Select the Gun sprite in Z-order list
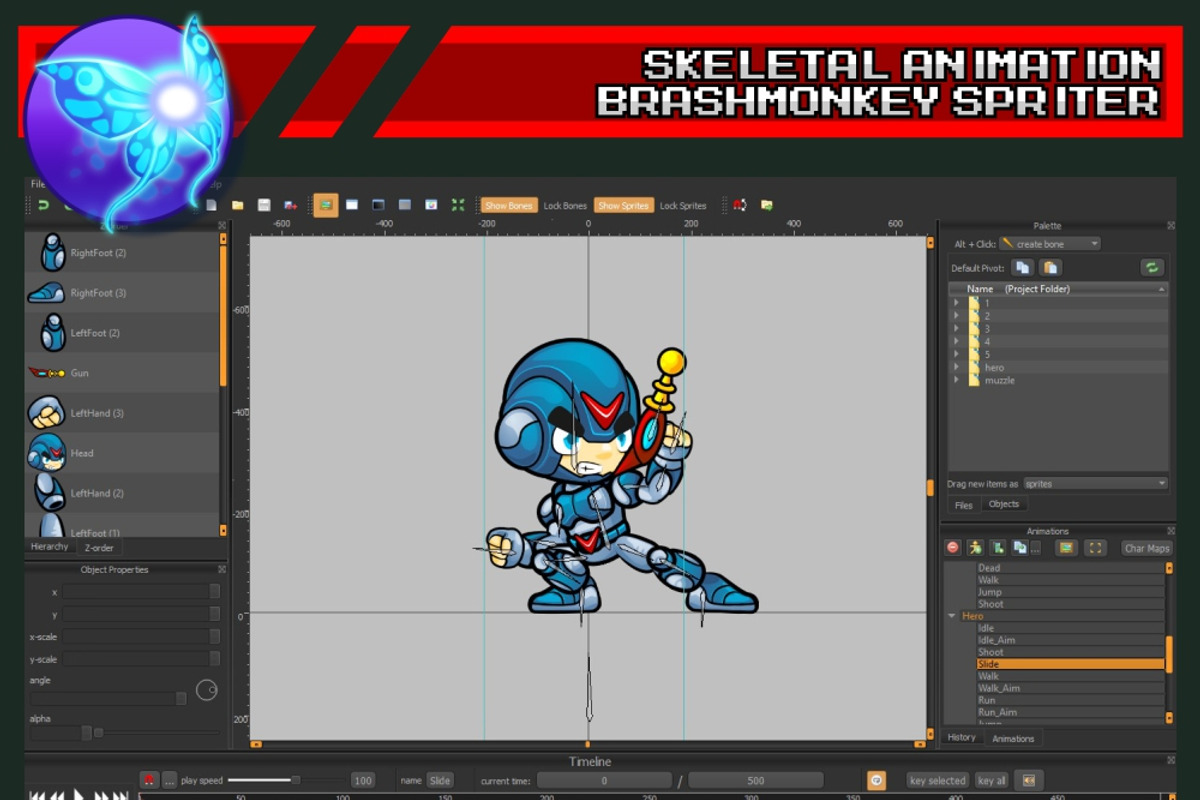1200x800 pixels. click(122, 373)
